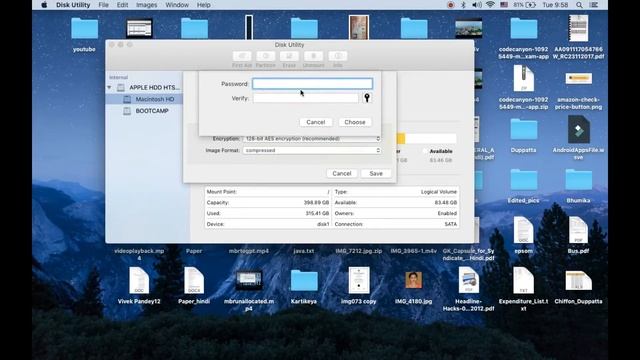Click the First Aid toolbar icon
The height and width of the screenshot is (360, 640).
click(242, 56)
